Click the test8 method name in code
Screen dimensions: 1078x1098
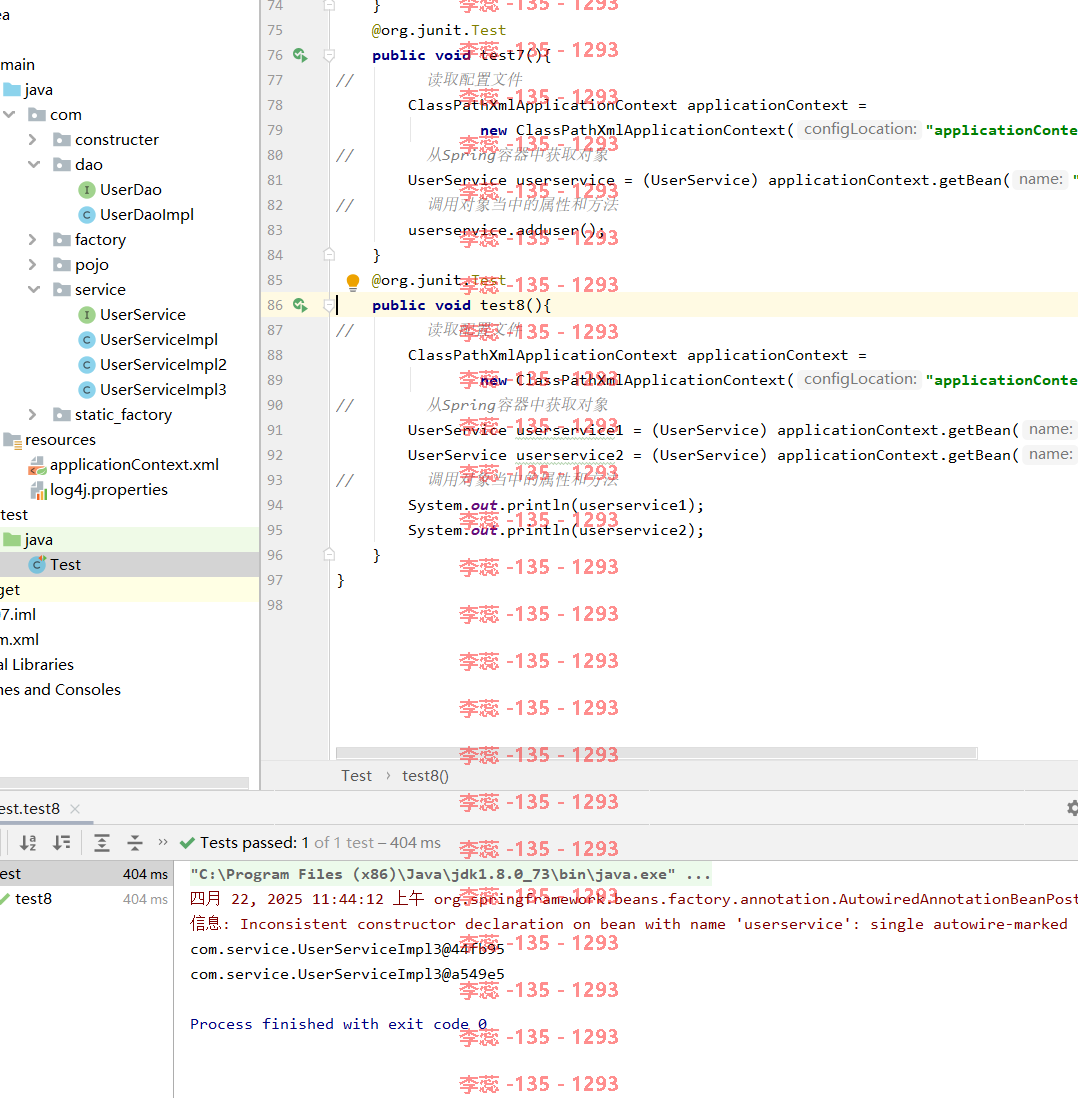click(502, 305)
